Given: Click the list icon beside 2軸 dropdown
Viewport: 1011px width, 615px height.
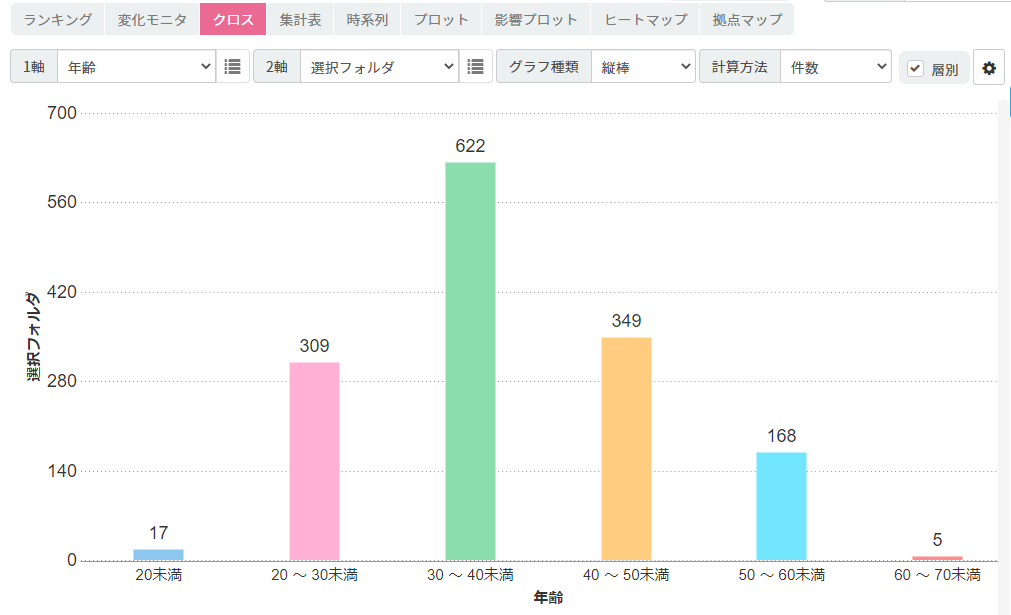Looking at the screenshot, I should [x=476, y=67].
